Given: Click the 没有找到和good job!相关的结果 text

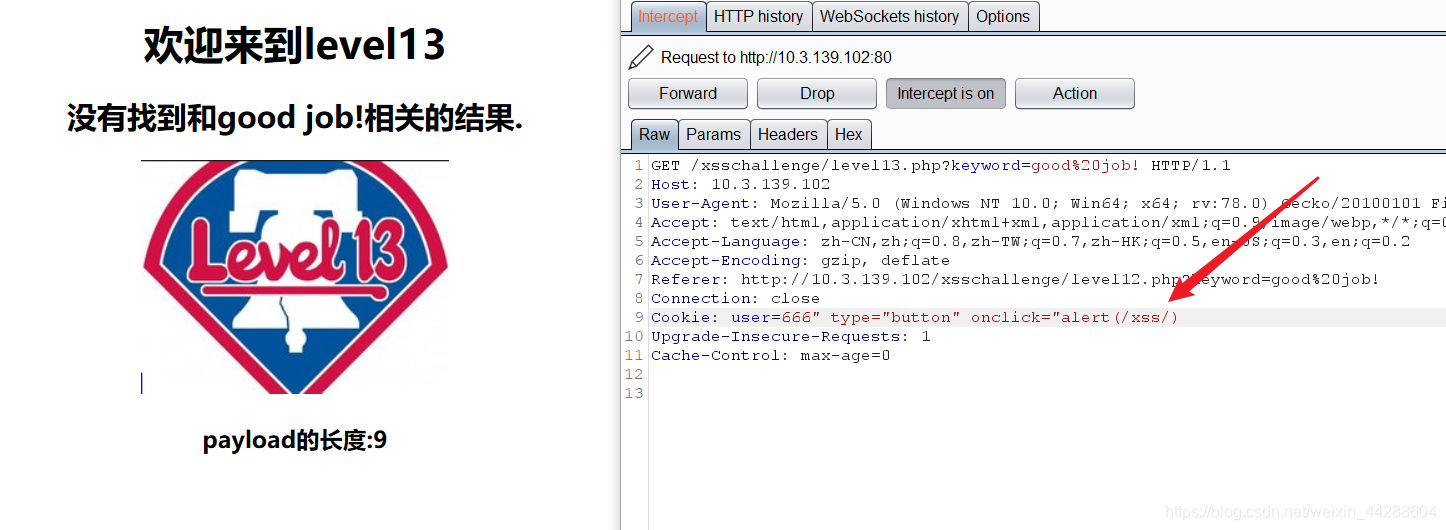Looking at the screenshot, I should [x=295, y=118].
